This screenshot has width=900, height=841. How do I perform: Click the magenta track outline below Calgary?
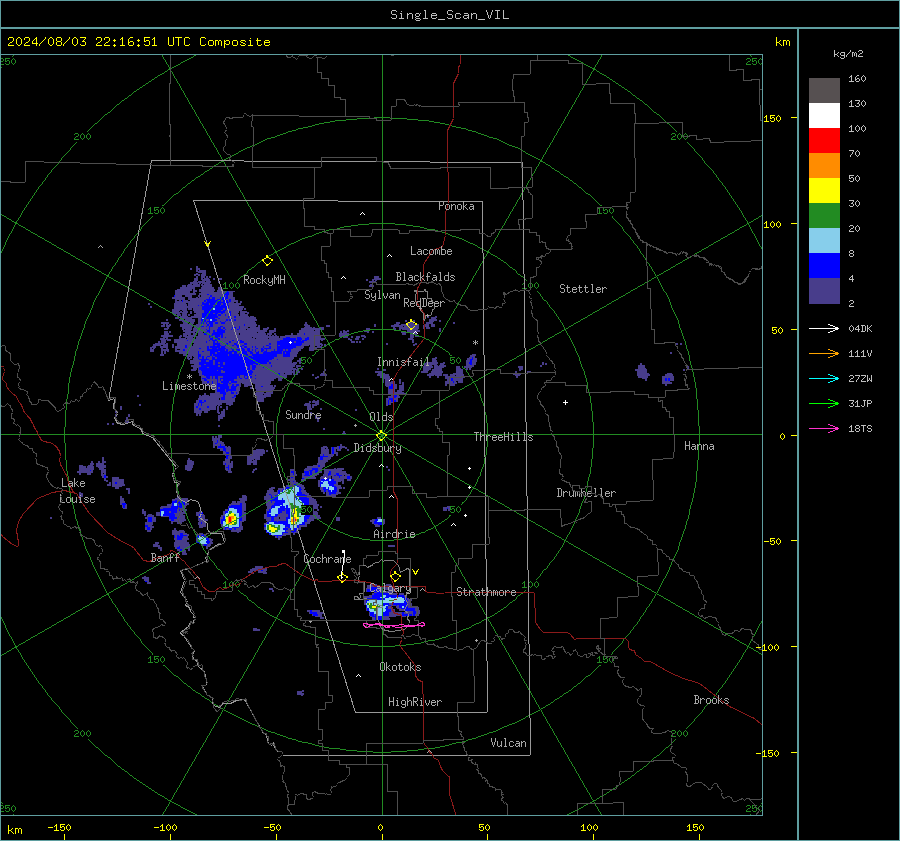tap(394, 625)
